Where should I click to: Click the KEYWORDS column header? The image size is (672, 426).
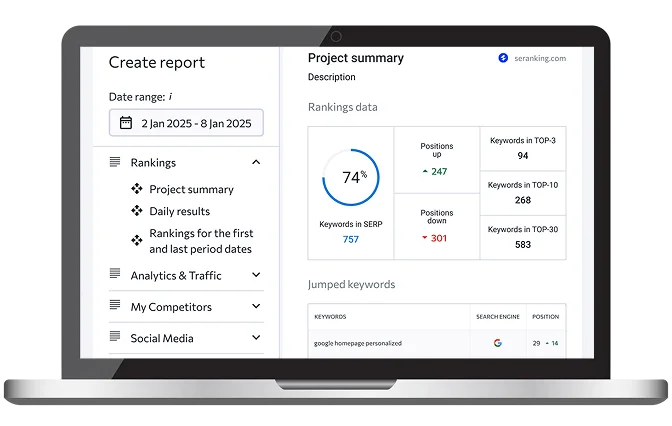[330, 317]
